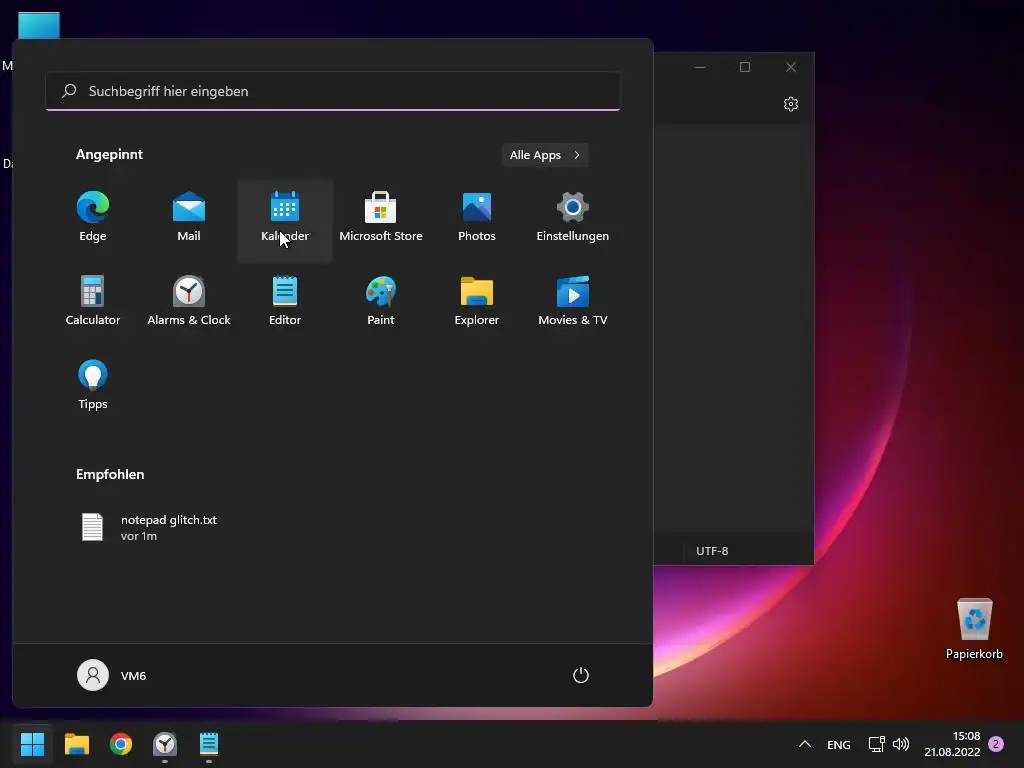Launch Paint
The width and height of the screenshot is (1024, 768).
[381, 302]
